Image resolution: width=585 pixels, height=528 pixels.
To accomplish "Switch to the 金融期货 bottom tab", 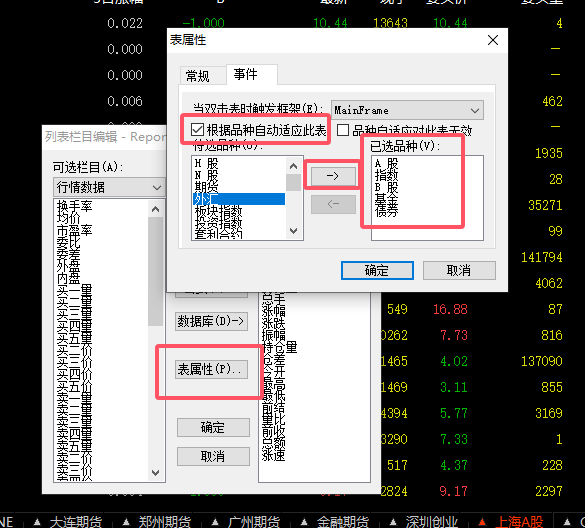I will click(x=343, y=522).
